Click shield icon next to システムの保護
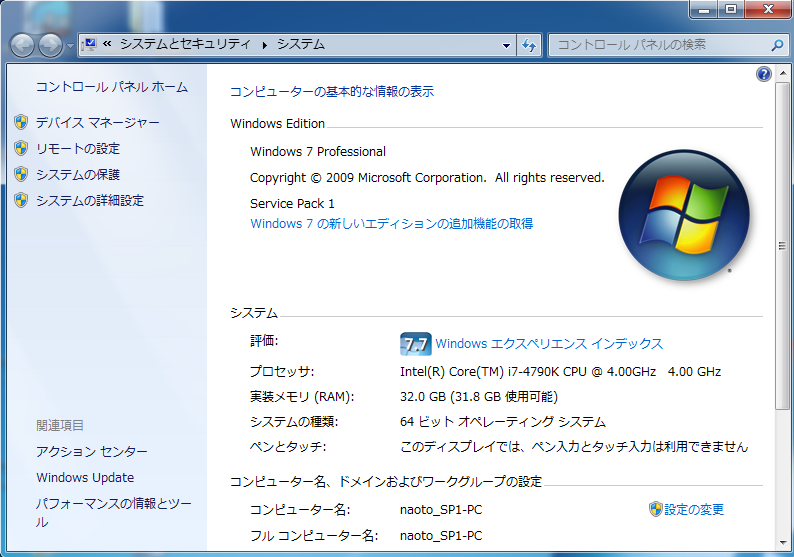Image resolution: width=794 pixels, height=557 pixels. 21,174
